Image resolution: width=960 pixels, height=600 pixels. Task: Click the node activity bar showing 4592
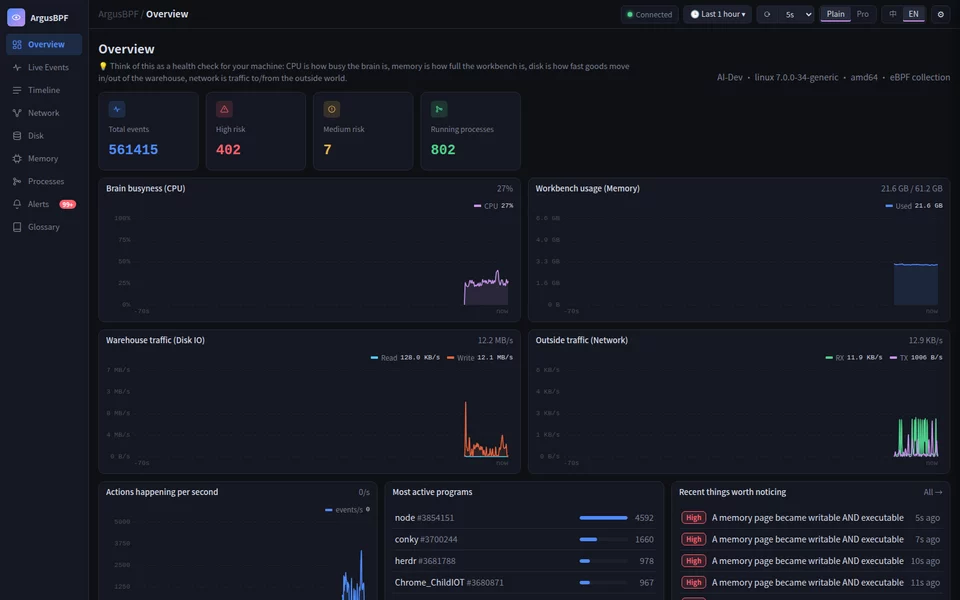click(x=603, y=518)
